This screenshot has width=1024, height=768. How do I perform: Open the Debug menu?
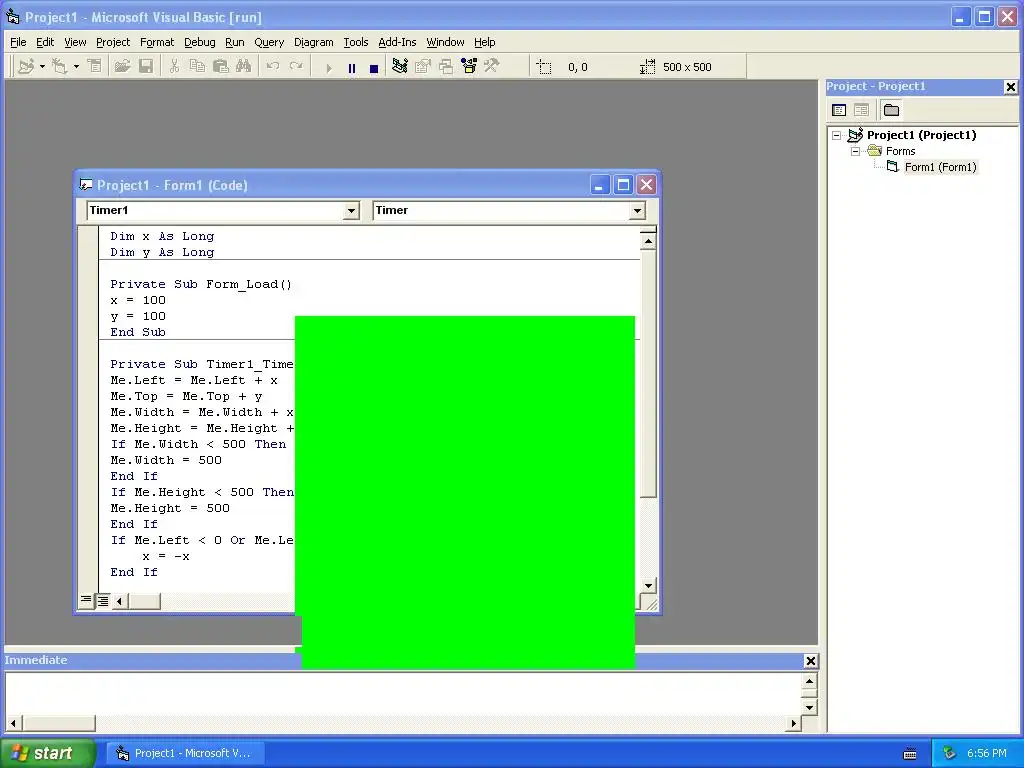[200, 42]
